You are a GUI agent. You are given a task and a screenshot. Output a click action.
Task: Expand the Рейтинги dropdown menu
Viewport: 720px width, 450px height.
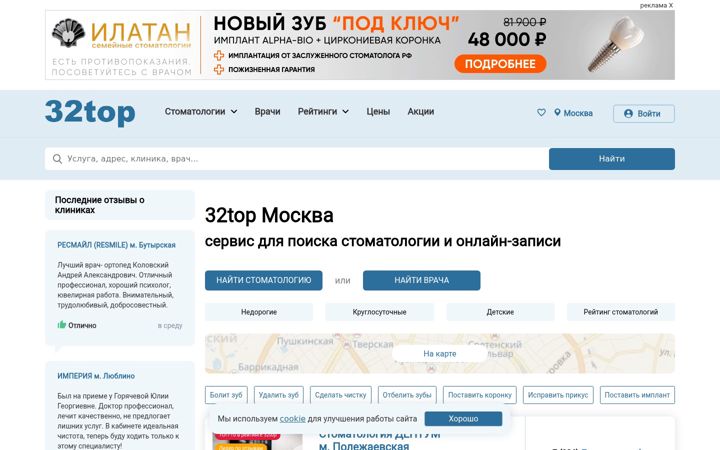pos(323,112)
